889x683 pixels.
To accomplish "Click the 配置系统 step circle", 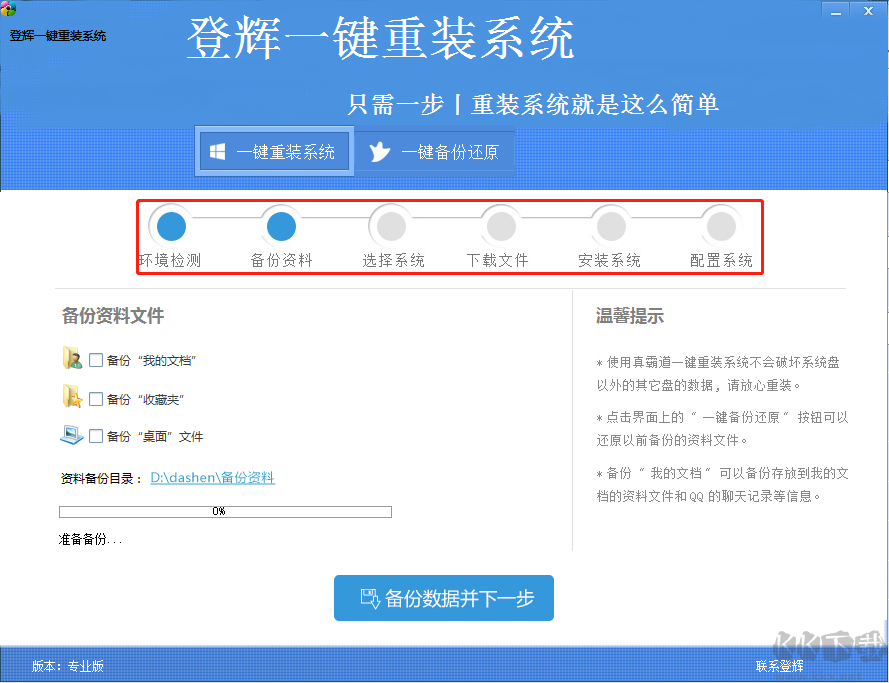I will click(x=721, y=225).
